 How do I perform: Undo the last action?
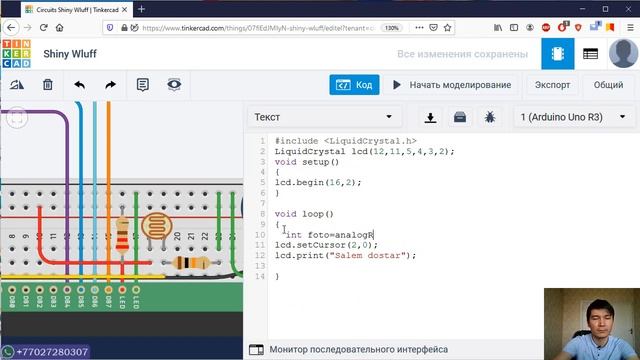(80, 85)
